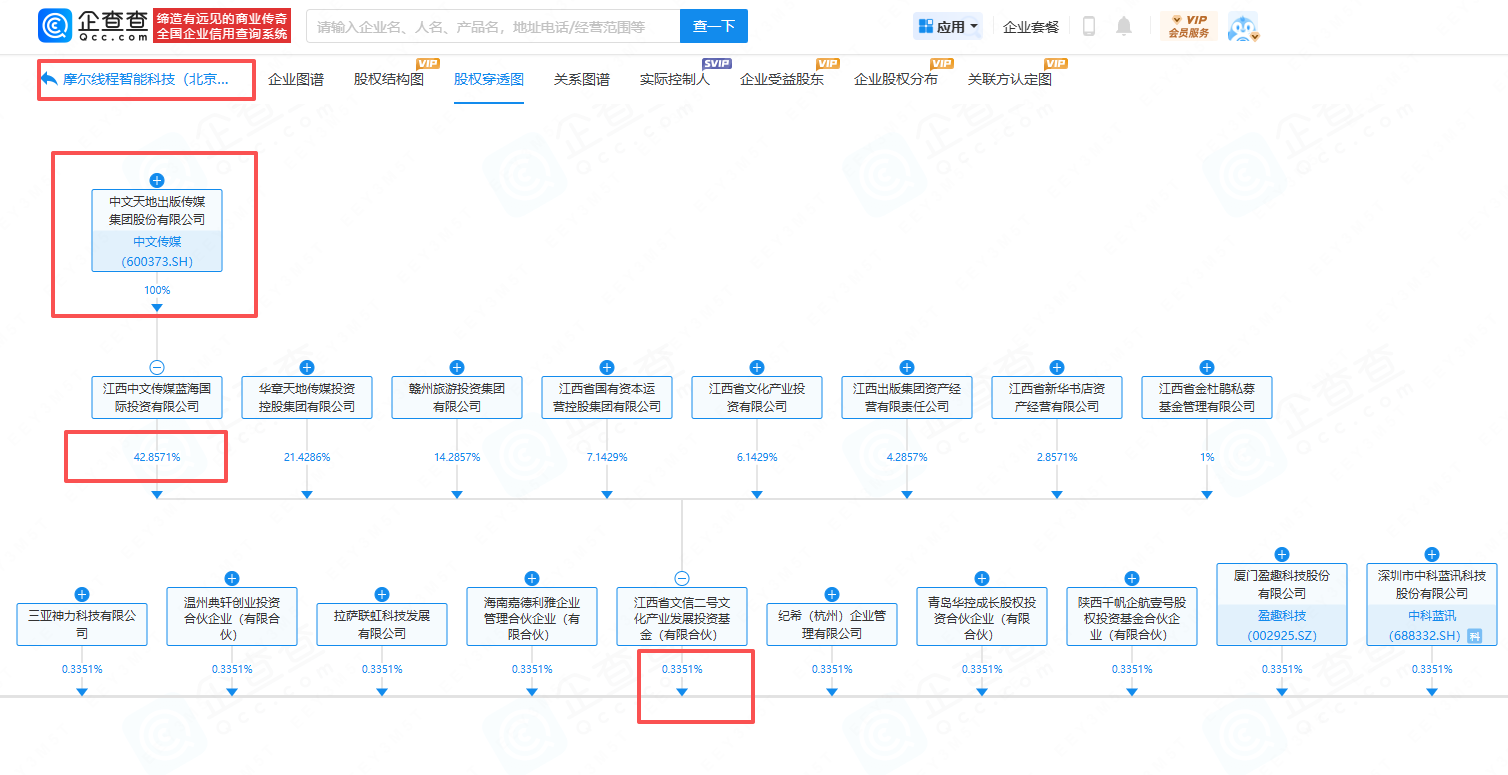Expand 赣州旅游投资集团 node
The image size is (1508, 775).
[457, 367]
